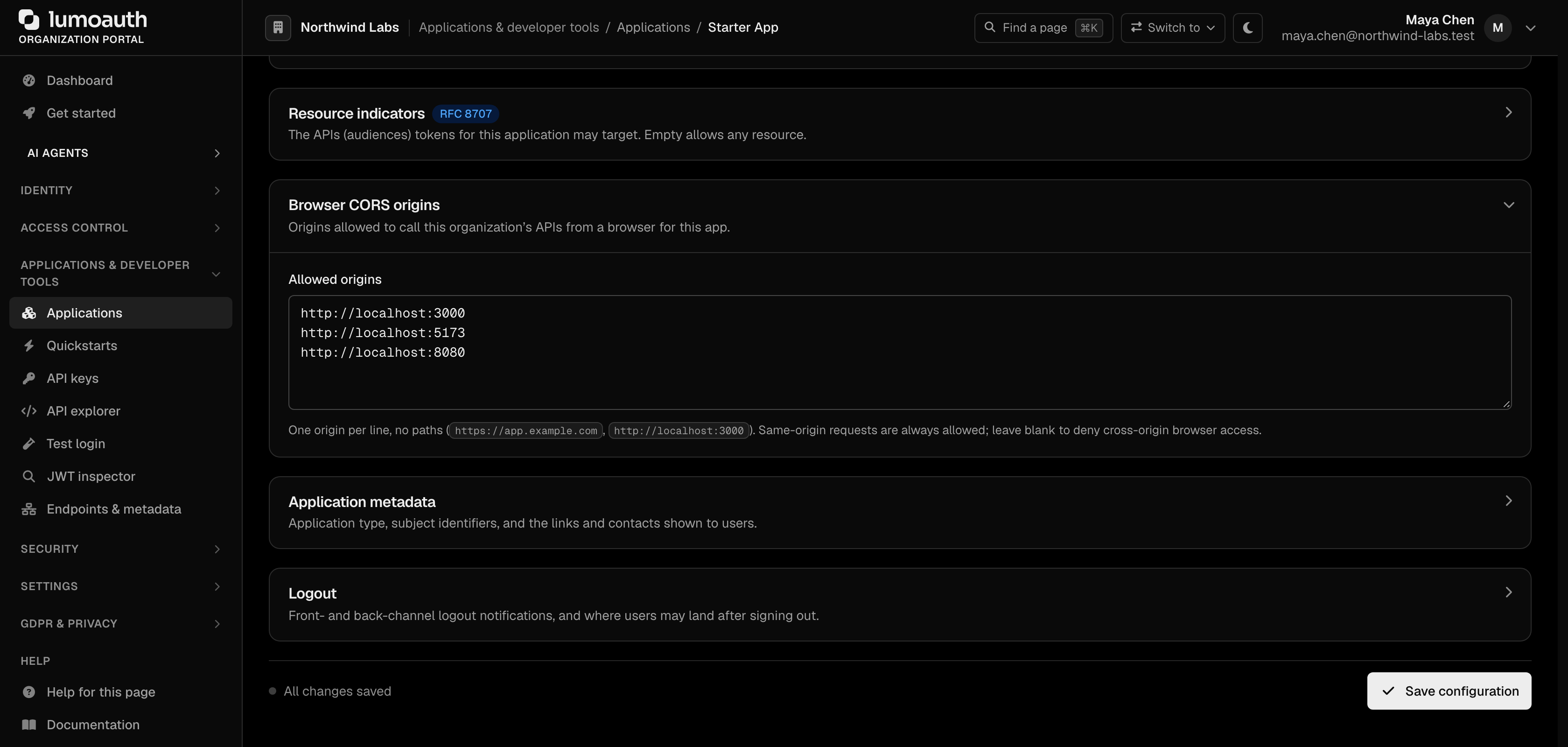Click the RFC 8707 badge

click(x=465, y=114)
